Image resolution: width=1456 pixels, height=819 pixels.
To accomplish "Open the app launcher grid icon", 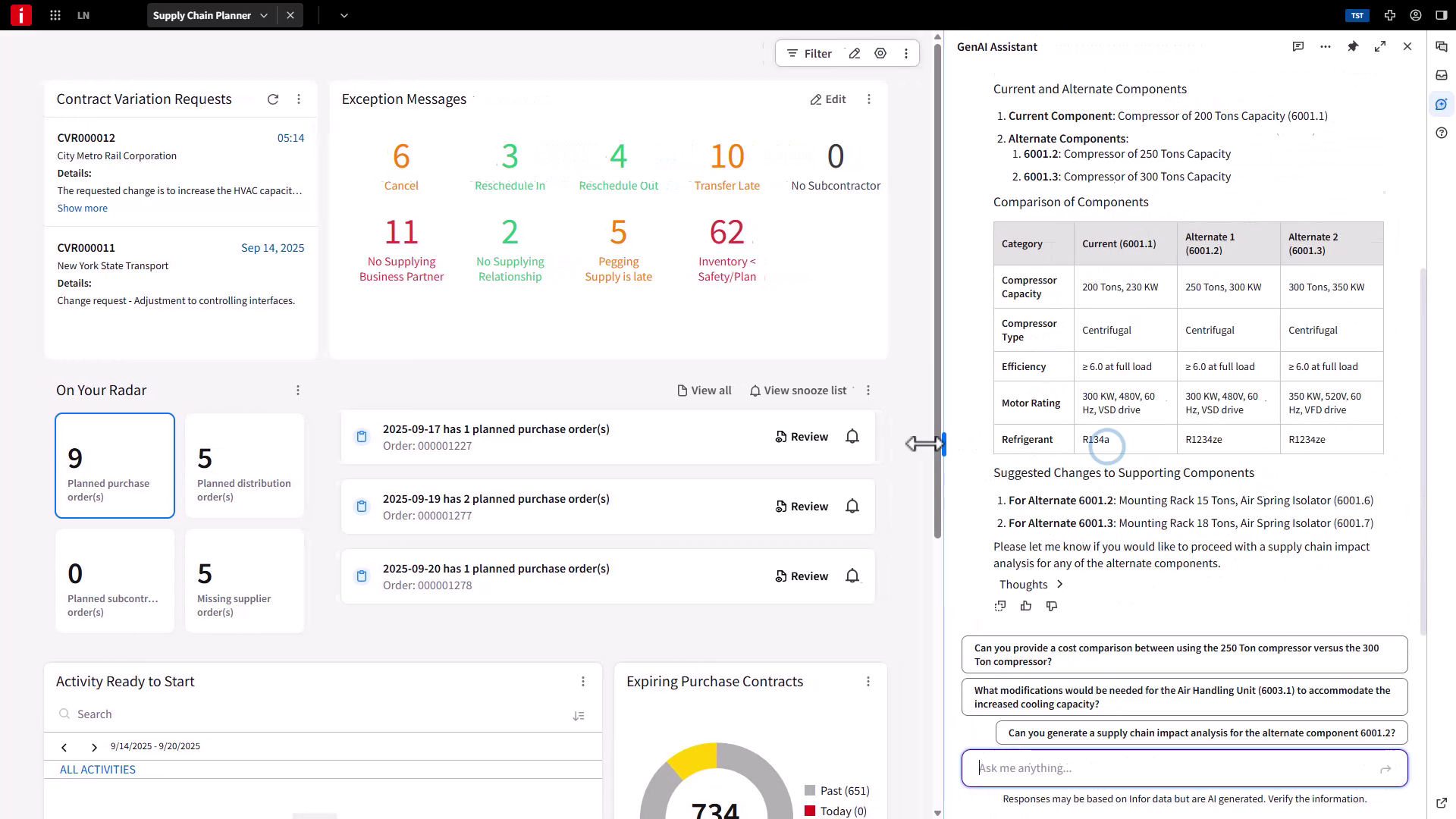I will [x=55, y=15].
